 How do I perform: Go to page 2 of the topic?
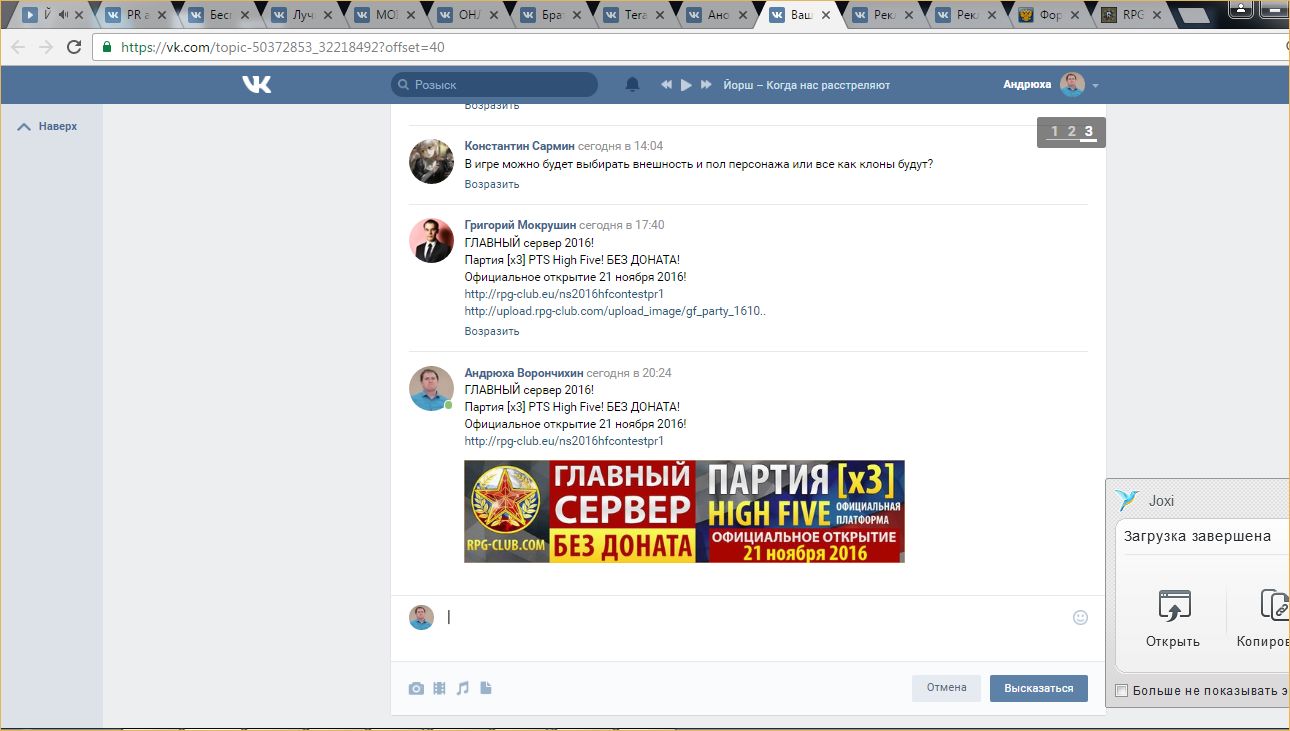[1071, 132]
